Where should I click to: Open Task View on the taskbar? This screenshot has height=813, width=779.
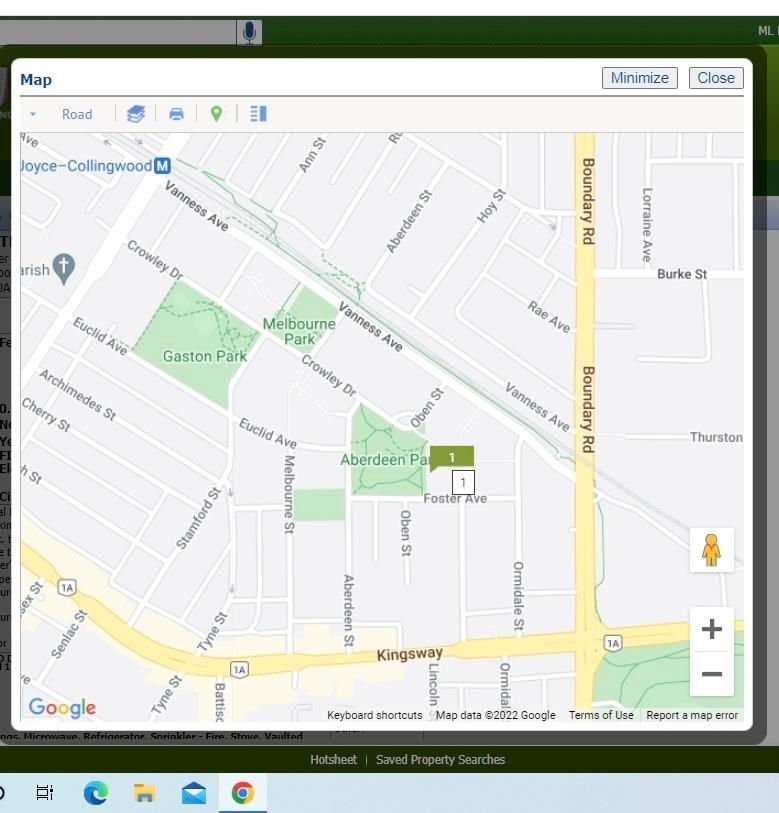tap(45, 792)
